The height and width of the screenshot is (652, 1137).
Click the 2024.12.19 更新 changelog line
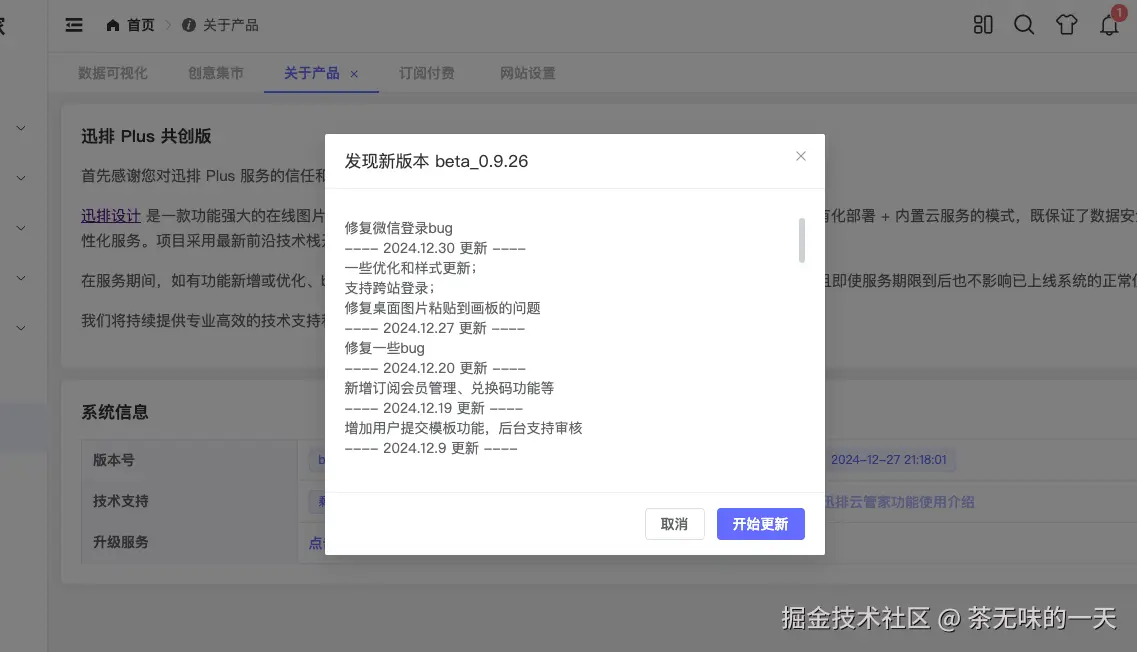(434, 408)
